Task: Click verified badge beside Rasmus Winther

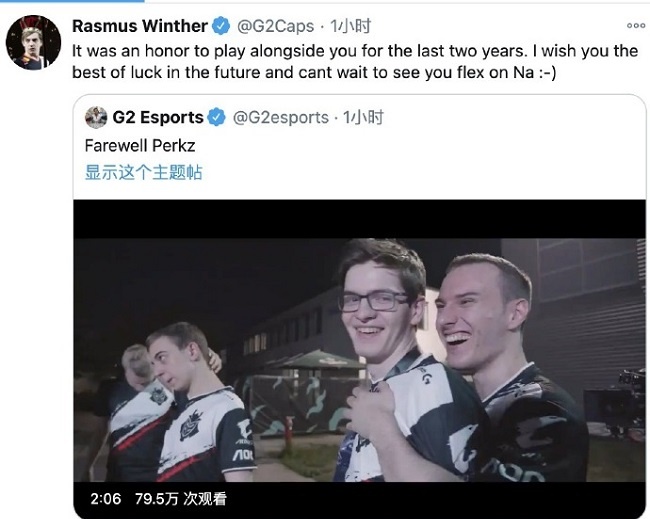Action: [221, 26]
